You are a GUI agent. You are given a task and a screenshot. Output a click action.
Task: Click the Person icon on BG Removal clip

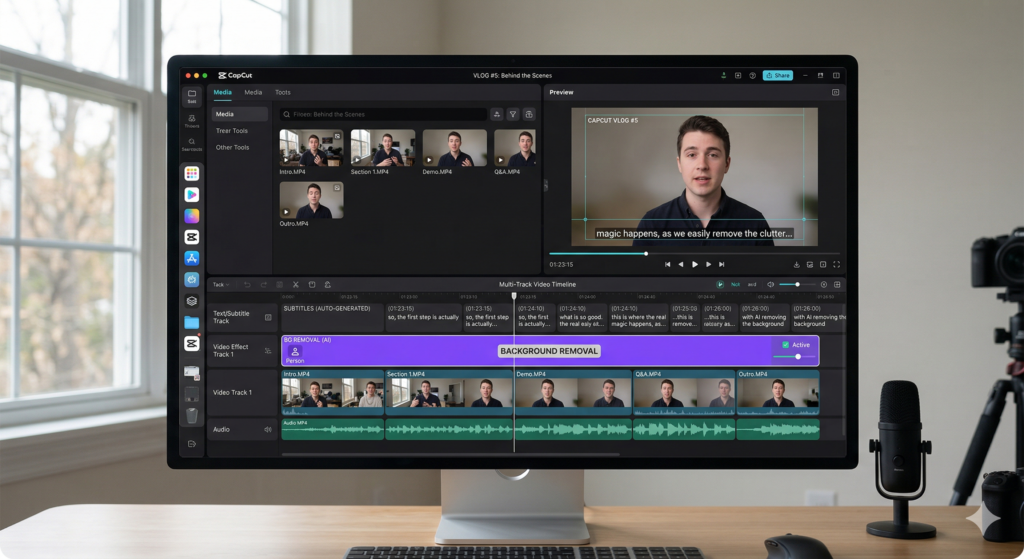pos(295,352)
